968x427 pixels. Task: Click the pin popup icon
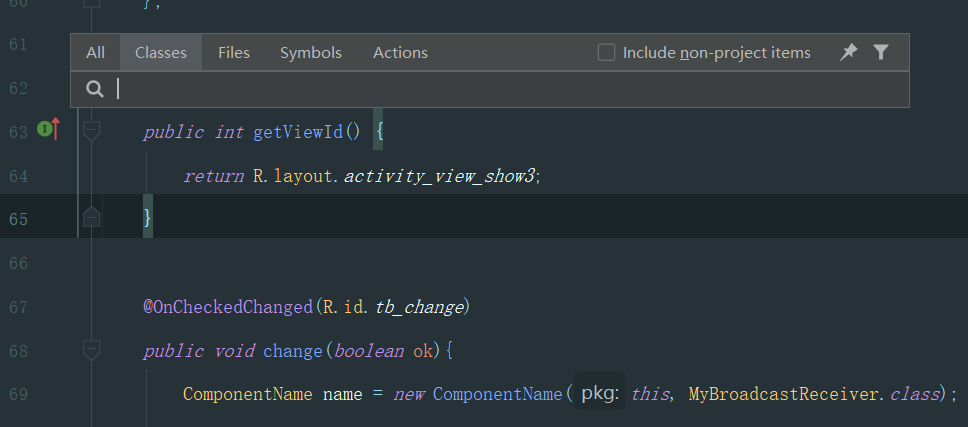click(x=848, y=52)
